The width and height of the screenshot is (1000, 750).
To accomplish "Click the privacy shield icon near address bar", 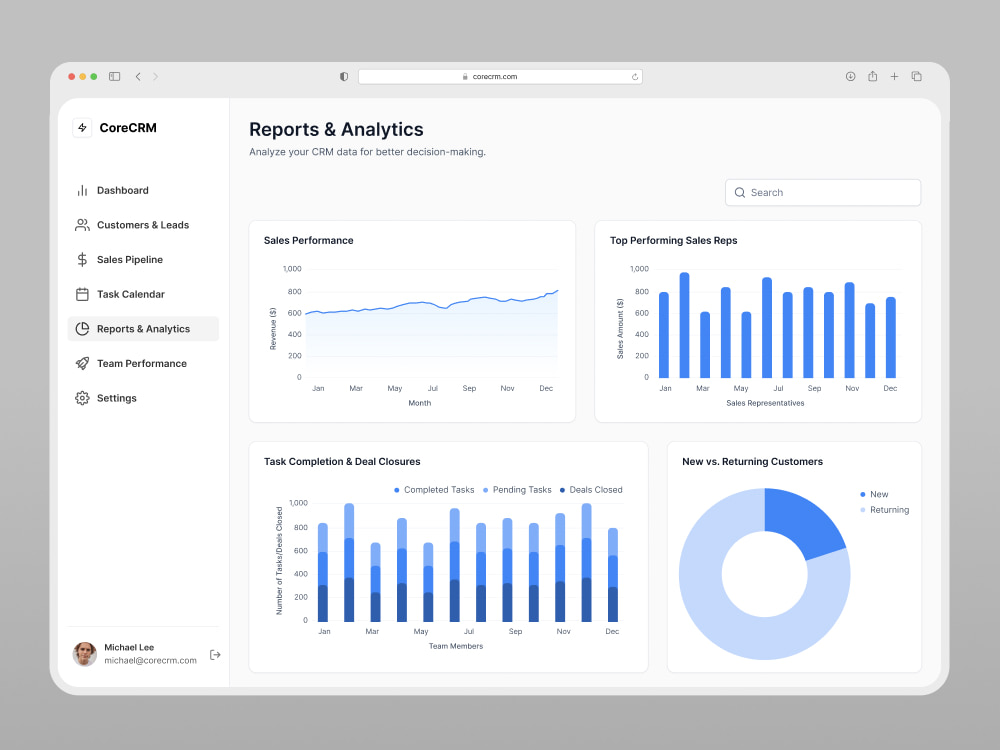I will coord(344,77).
